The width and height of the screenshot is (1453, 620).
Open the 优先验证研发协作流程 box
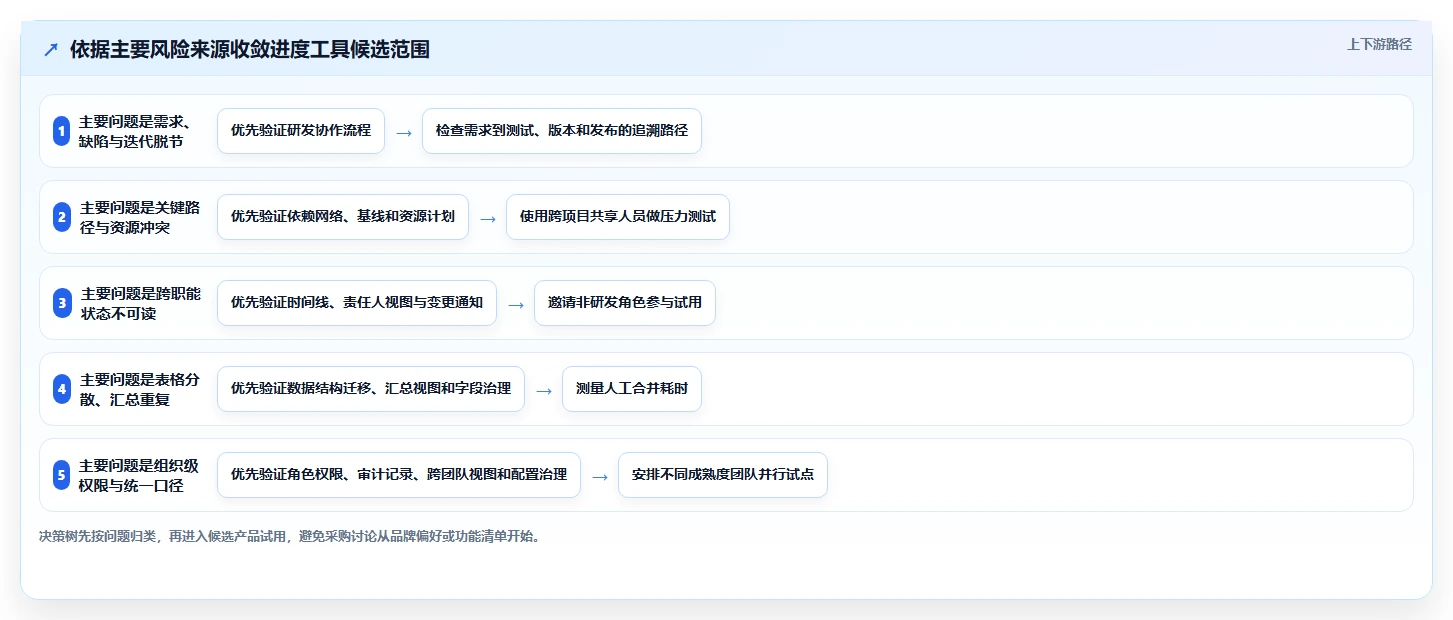tap(301, 131)
